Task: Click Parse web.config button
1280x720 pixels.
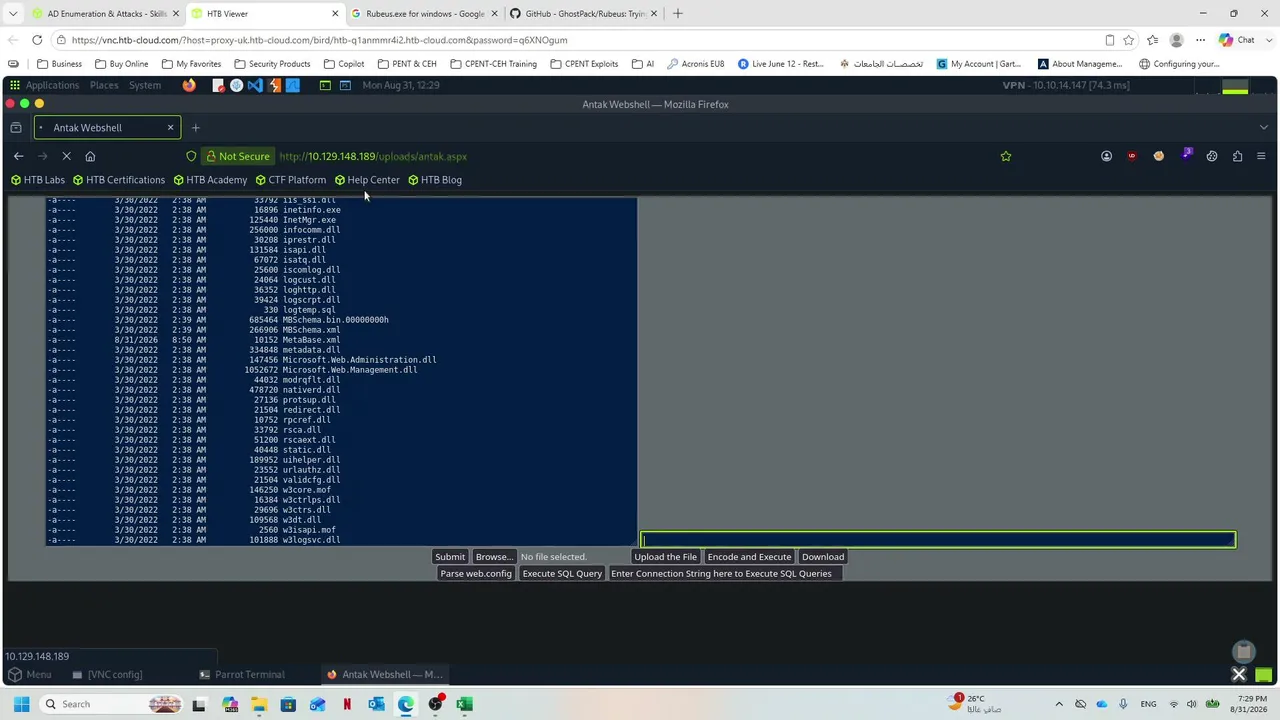Action: click(x=476, y=574)
